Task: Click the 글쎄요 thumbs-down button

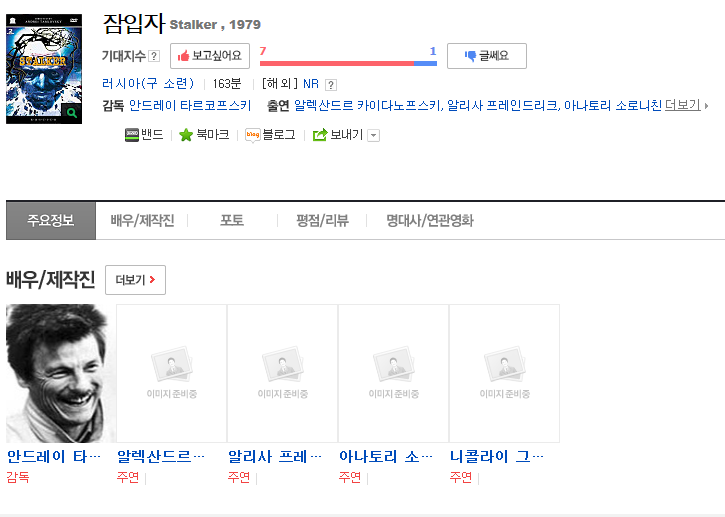Action: [x=486, y=56]
